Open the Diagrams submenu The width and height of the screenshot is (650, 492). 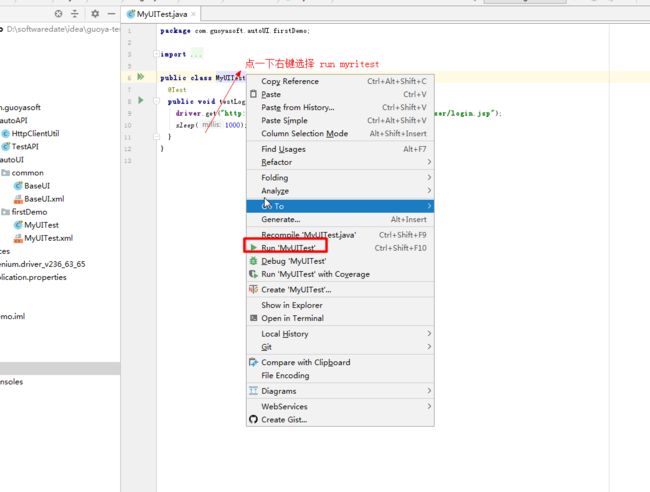coord(340,391)
